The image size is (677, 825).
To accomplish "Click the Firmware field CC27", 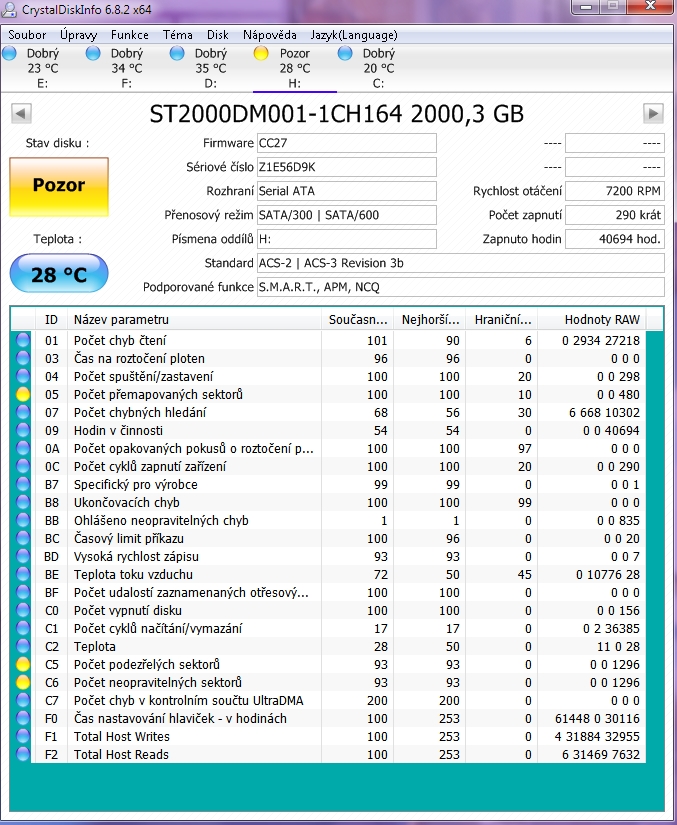I will click(x=346, y=143).
